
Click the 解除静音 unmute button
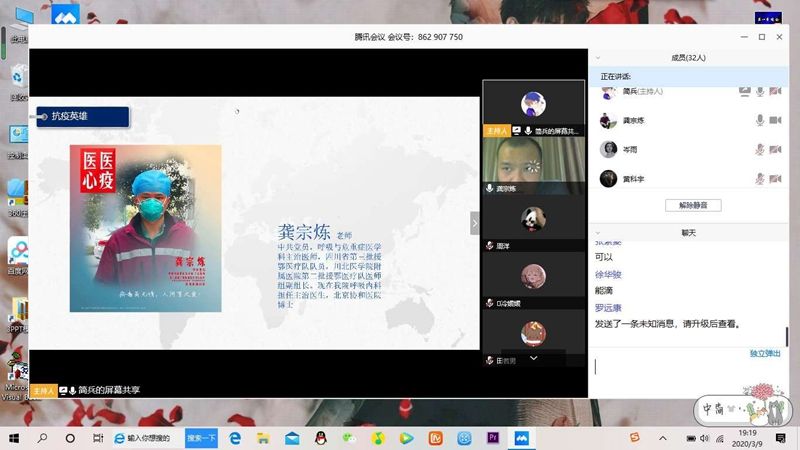coord(693,205)
